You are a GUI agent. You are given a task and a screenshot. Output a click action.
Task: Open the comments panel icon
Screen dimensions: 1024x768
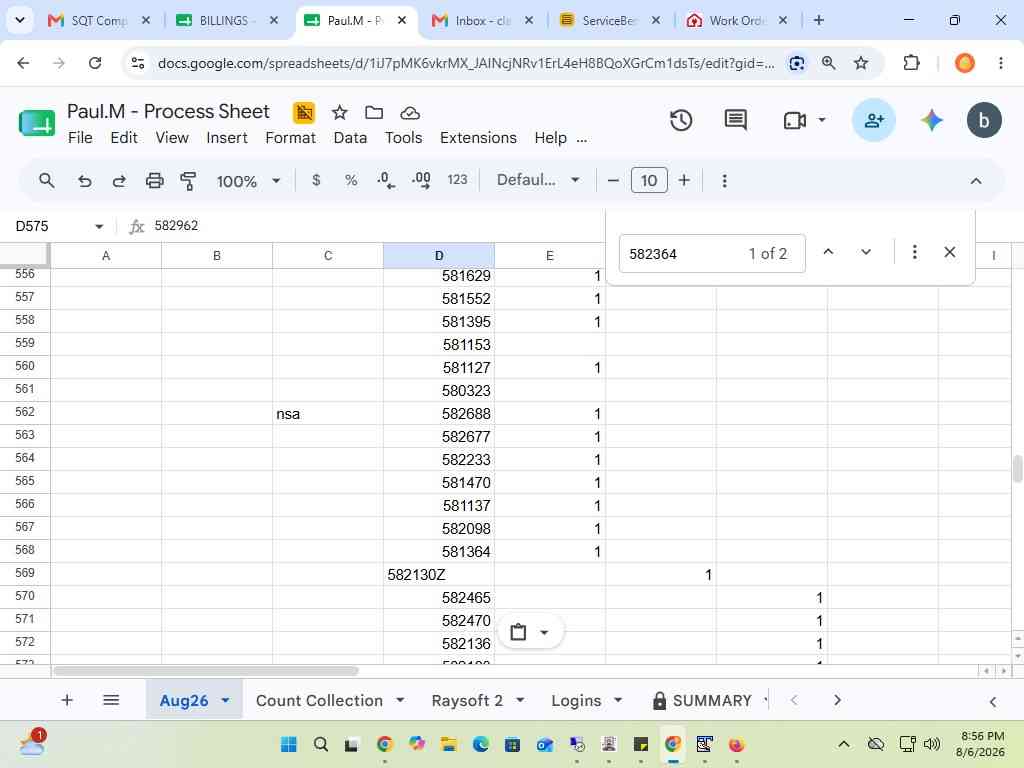[x=735, y=120]
